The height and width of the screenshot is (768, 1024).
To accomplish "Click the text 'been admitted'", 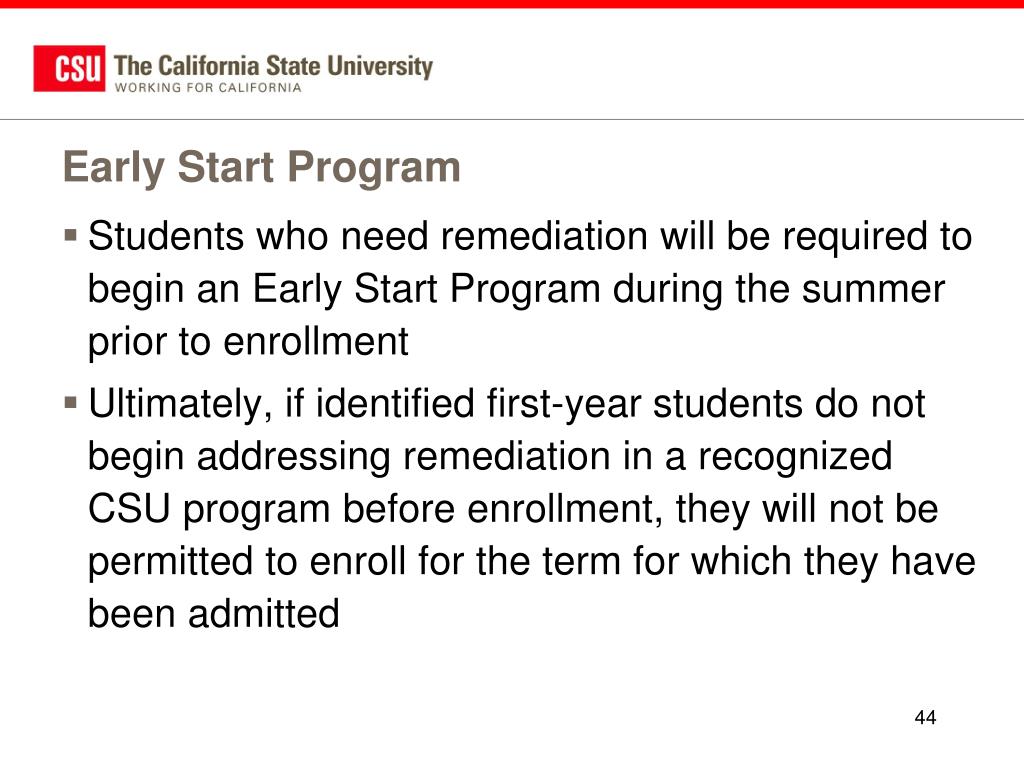I will tap(214, 613).
